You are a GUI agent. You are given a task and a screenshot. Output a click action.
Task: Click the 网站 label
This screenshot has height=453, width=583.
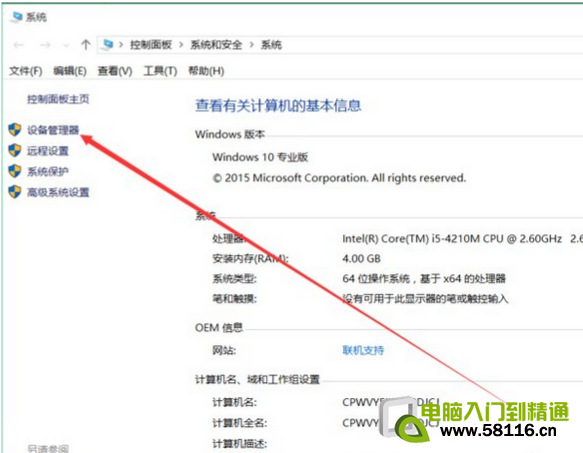pyautogui.click(x=224, y=350)
